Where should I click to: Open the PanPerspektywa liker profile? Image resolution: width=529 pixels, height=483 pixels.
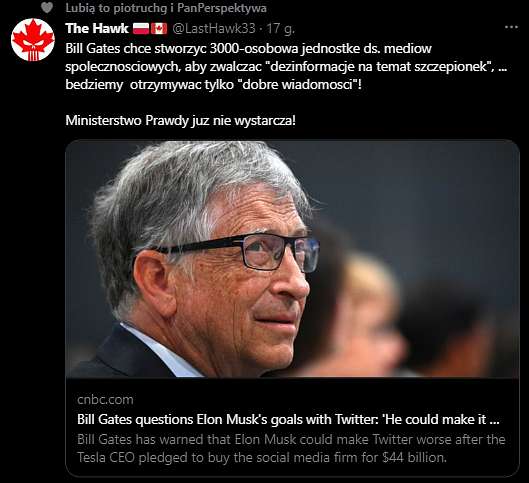pyautogui.click(x=222, y=8)
